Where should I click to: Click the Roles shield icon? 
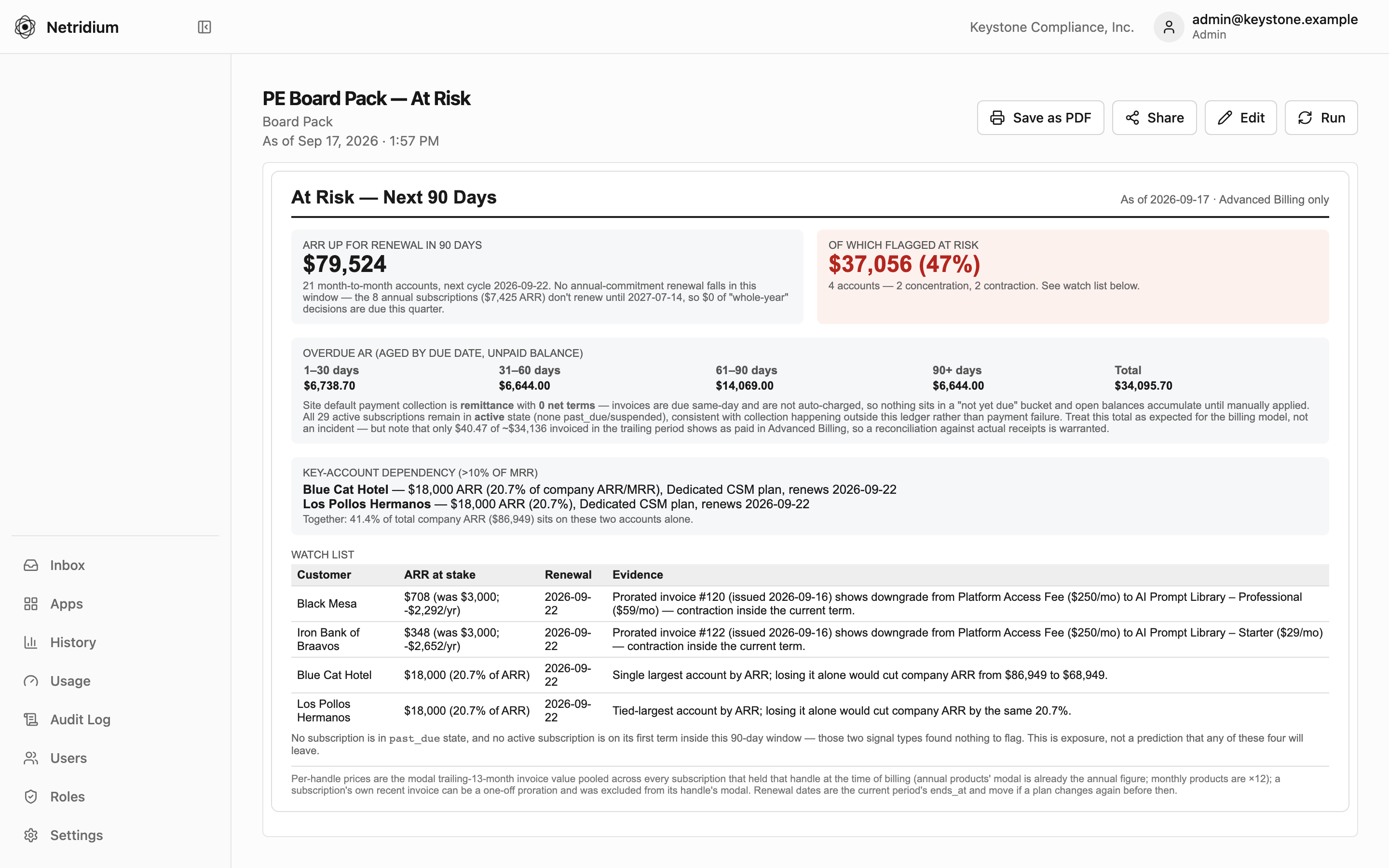coord(31,797)
